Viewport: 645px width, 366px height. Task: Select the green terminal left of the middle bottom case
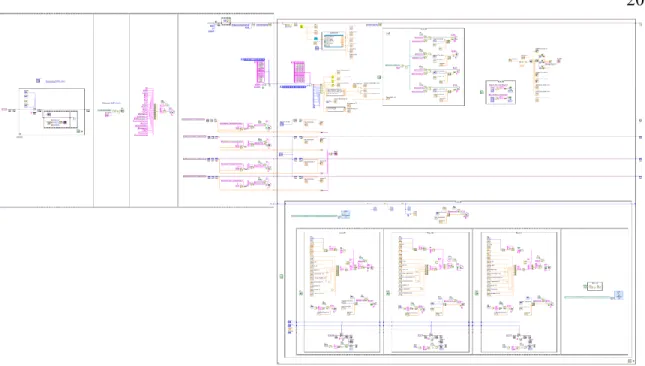[388, 293]
